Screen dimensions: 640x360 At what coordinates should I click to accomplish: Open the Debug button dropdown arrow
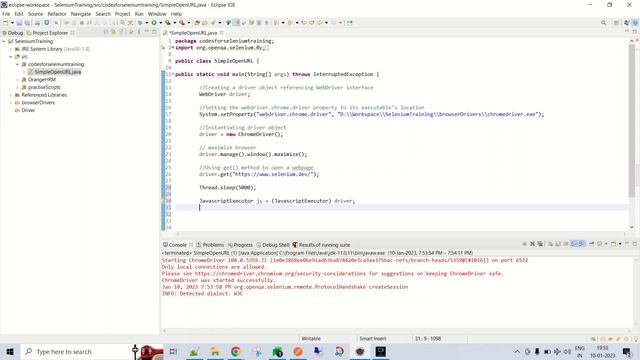[x=147, y=23]
